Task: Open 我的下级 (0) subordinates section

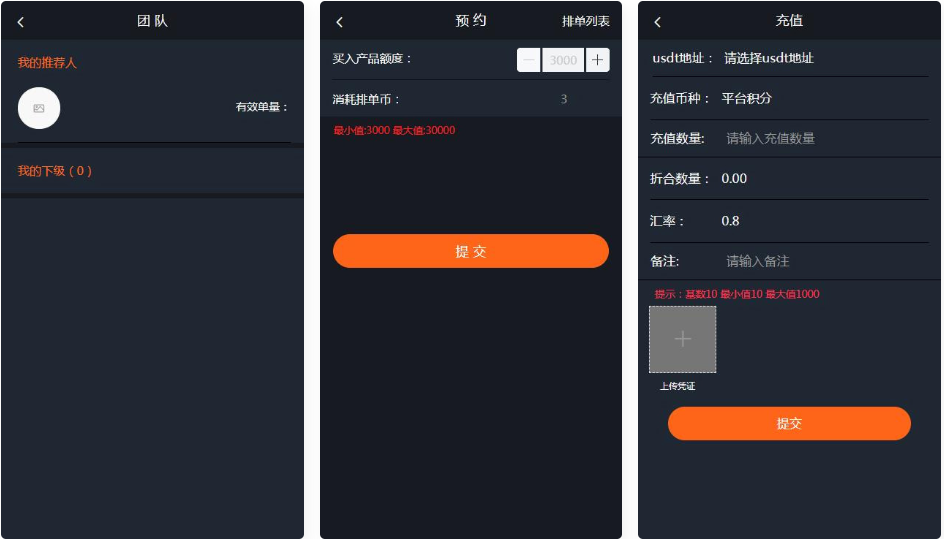Action: (x=55, y=171)
